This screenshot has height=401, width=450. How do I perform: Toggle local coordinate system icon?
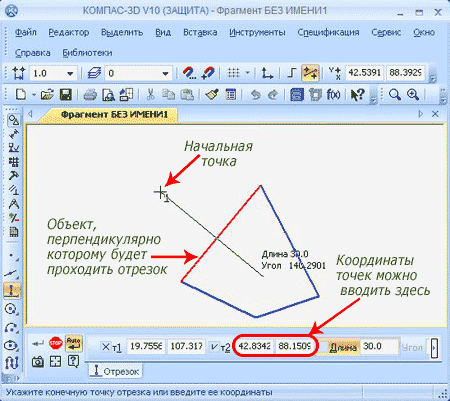coord(267,73)
